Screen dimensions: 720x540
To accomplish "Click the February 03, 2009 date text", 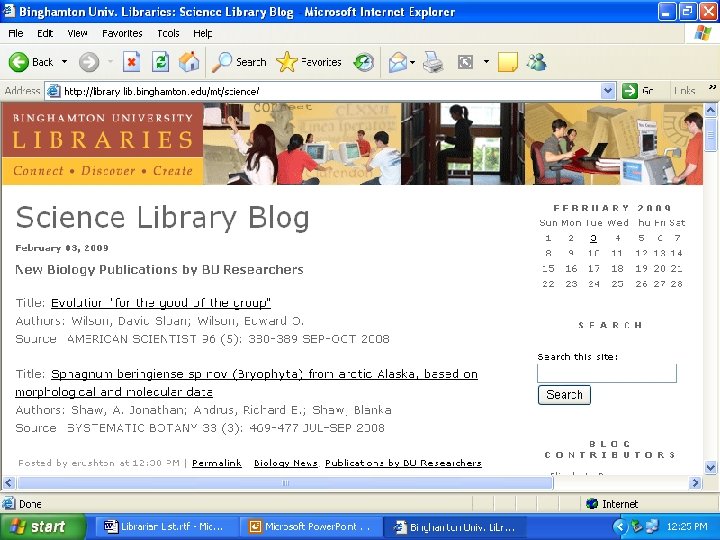I will pos(62,248).
